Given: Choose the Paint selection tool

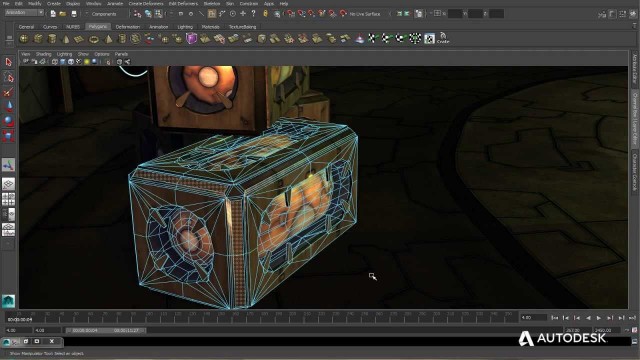Looking at the screenshot, I should pyautogui.click(x=9, y=92).
